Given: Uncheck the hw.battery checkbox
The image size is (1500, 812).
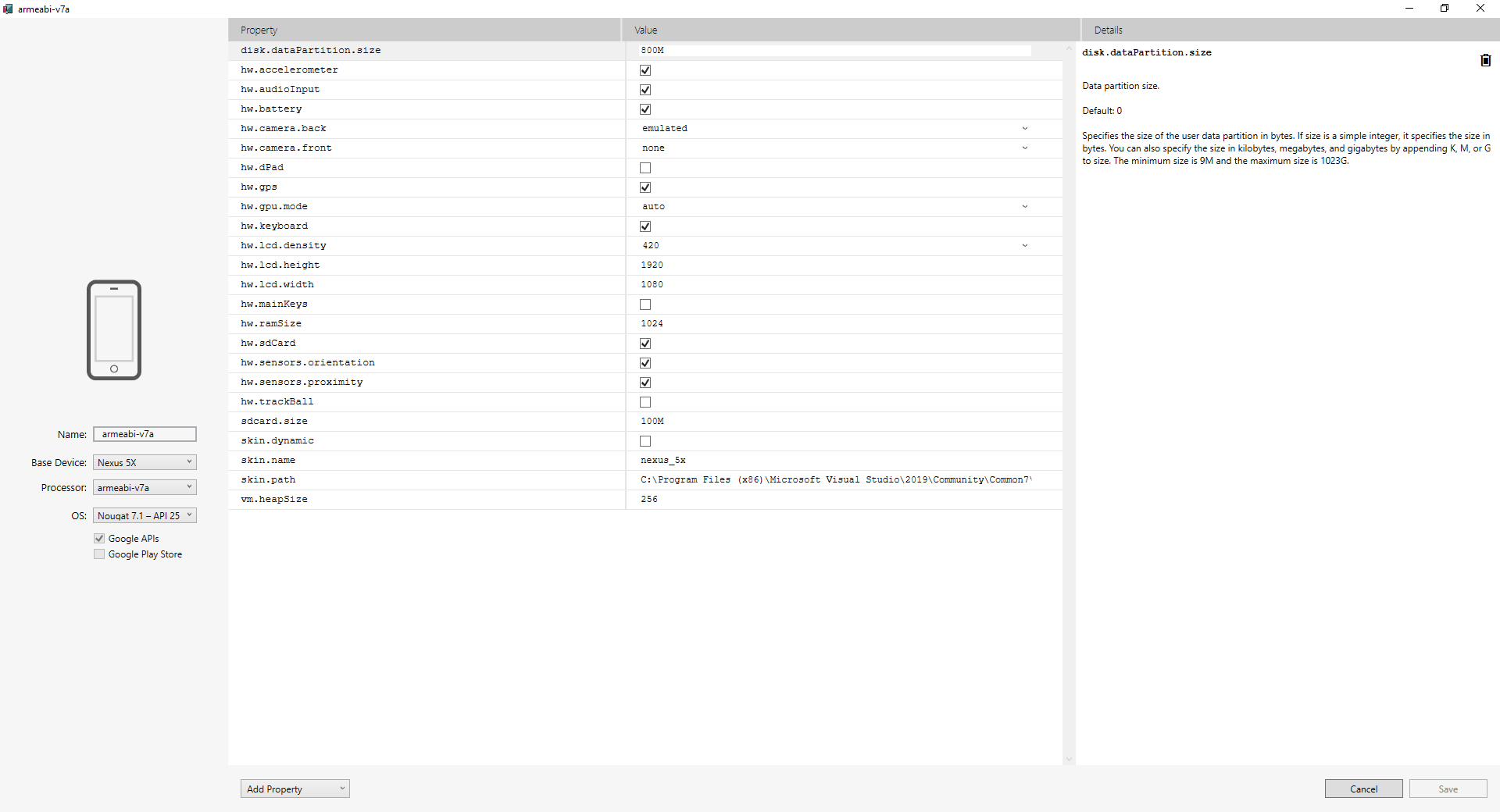Looking at the screenshot, I should pyautogui.click(x=645, y=109).
